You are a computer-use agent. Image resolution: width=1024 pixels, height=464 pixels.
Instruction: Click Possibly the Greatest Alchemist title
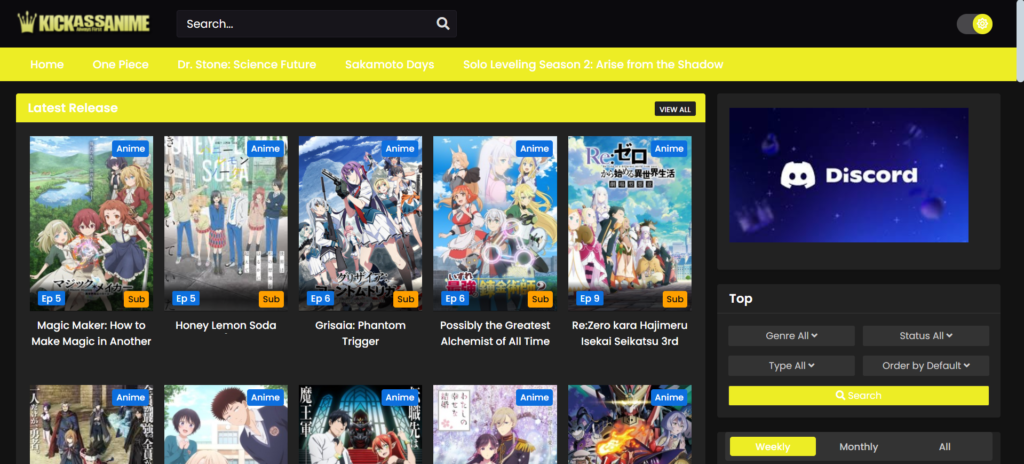pos(495,333)
